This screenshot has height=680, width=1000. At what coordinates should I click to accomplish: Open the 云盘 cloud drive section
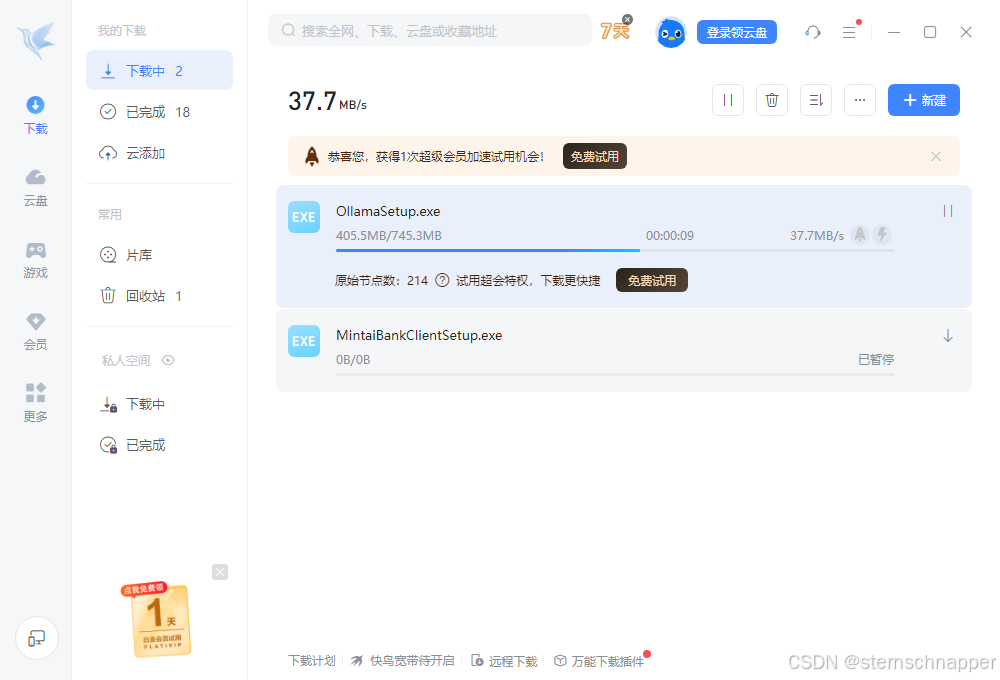pos(36,188)
